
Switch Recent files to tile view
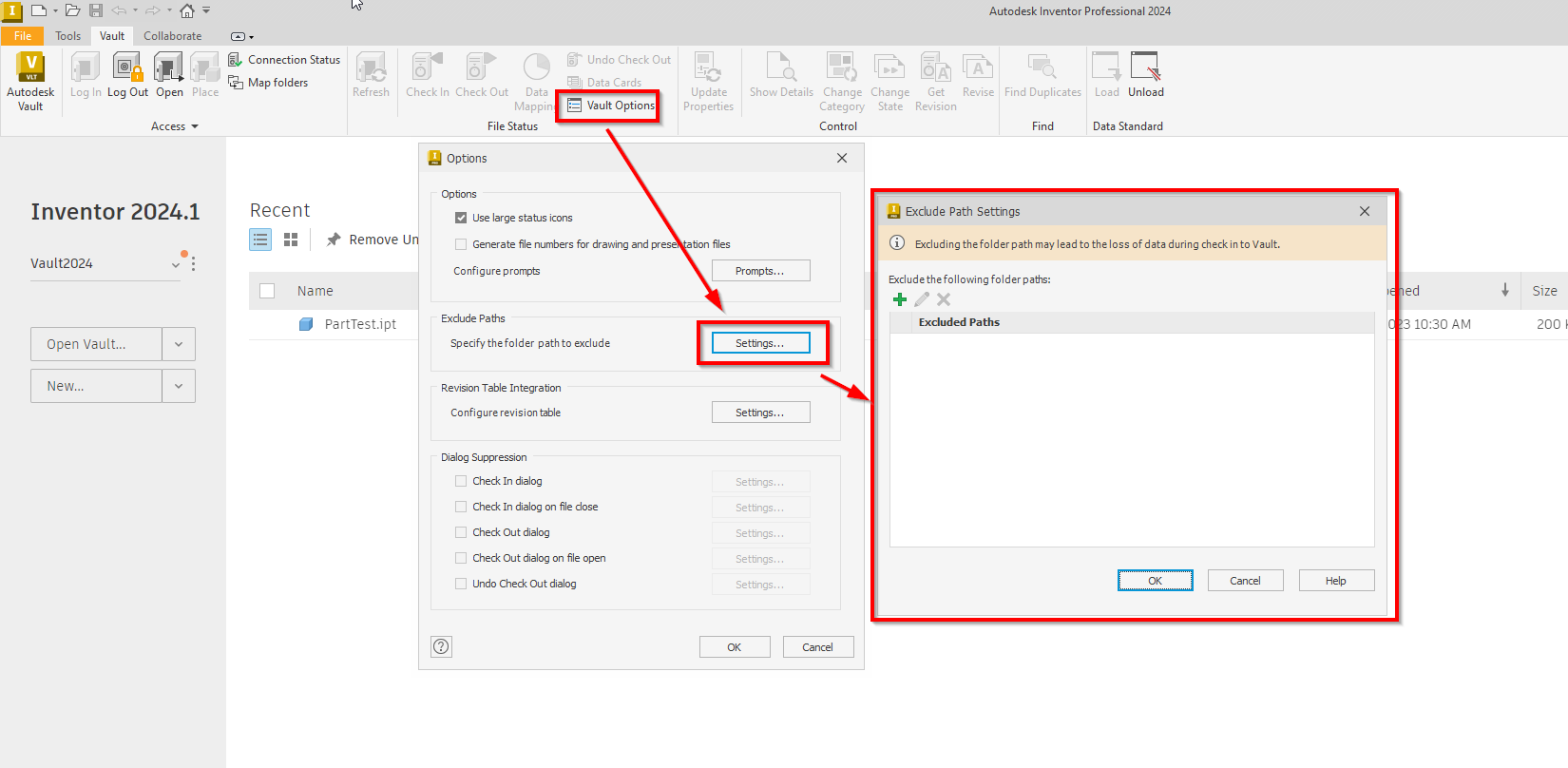coord(291,240)
